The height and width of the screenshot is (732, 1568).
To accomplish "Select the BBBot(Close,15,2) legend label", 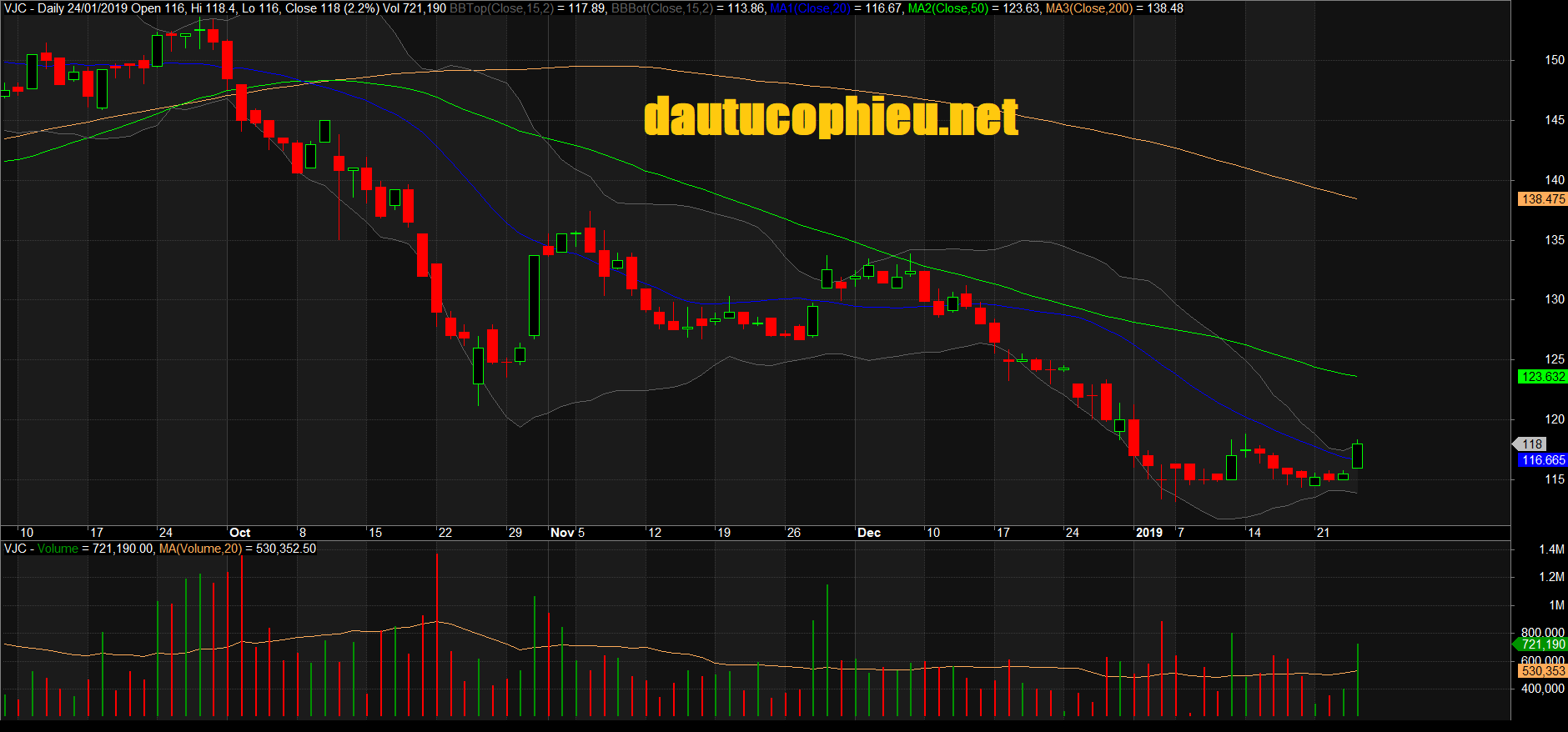I will [x=661, y=8].
